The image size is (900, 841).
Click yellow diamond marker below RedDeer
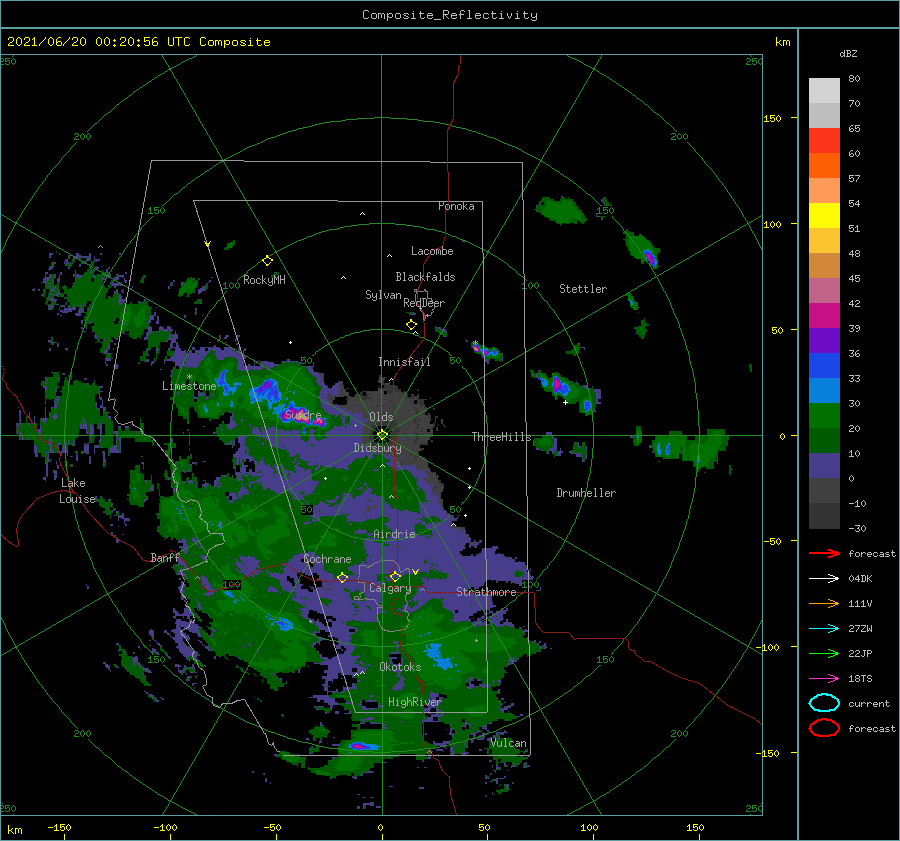(411, 325)
